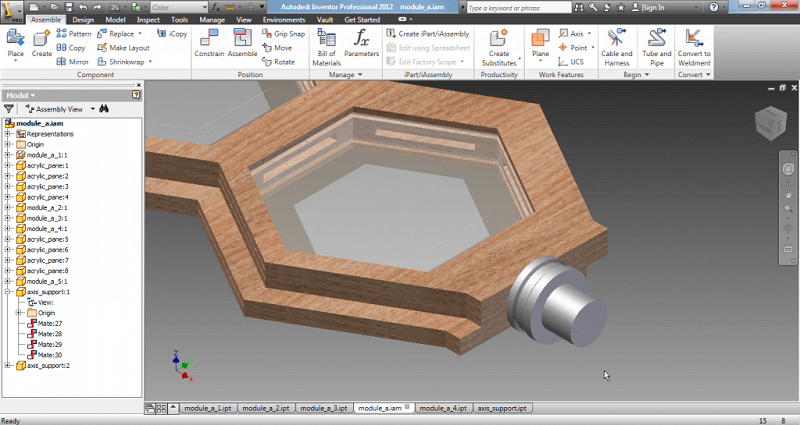Viewport: 800px width, 425px height.
Task: Open the Inspect ribbon tab
Action: pyautogui.click(x=148, y=20)
